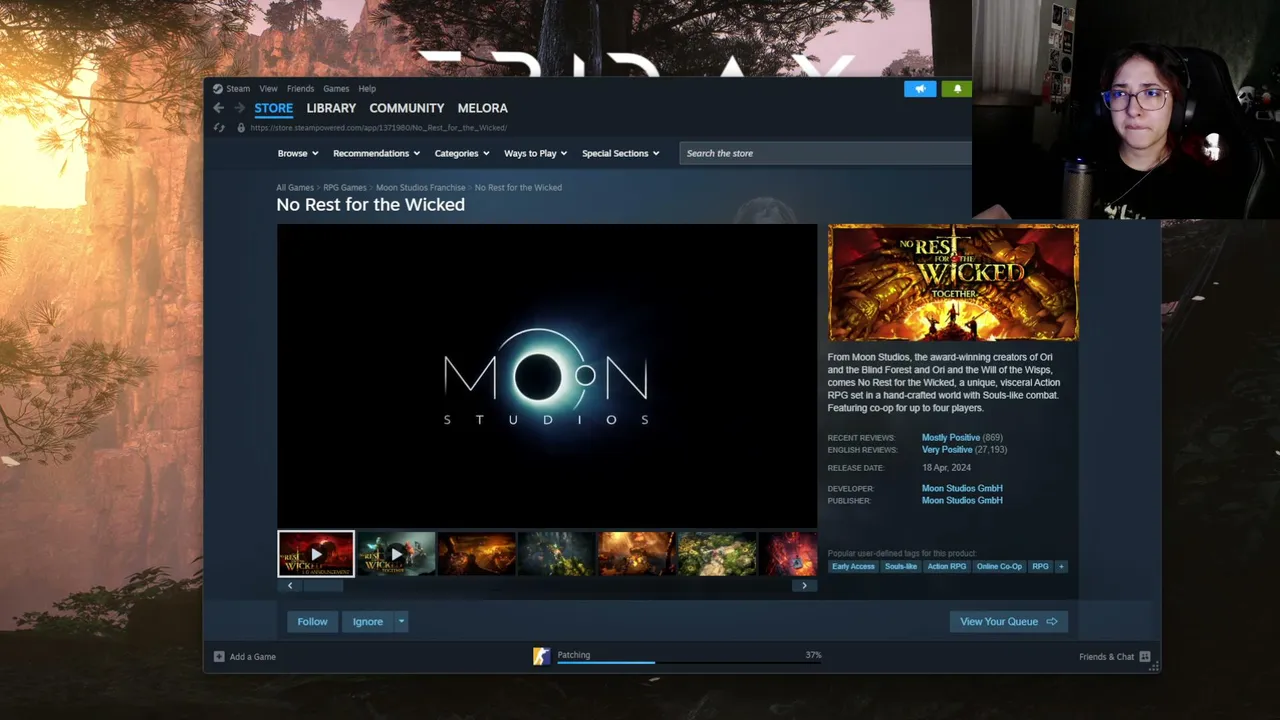
Task: Click the Friends & Chat label
Action: [x=1106, y=657]
